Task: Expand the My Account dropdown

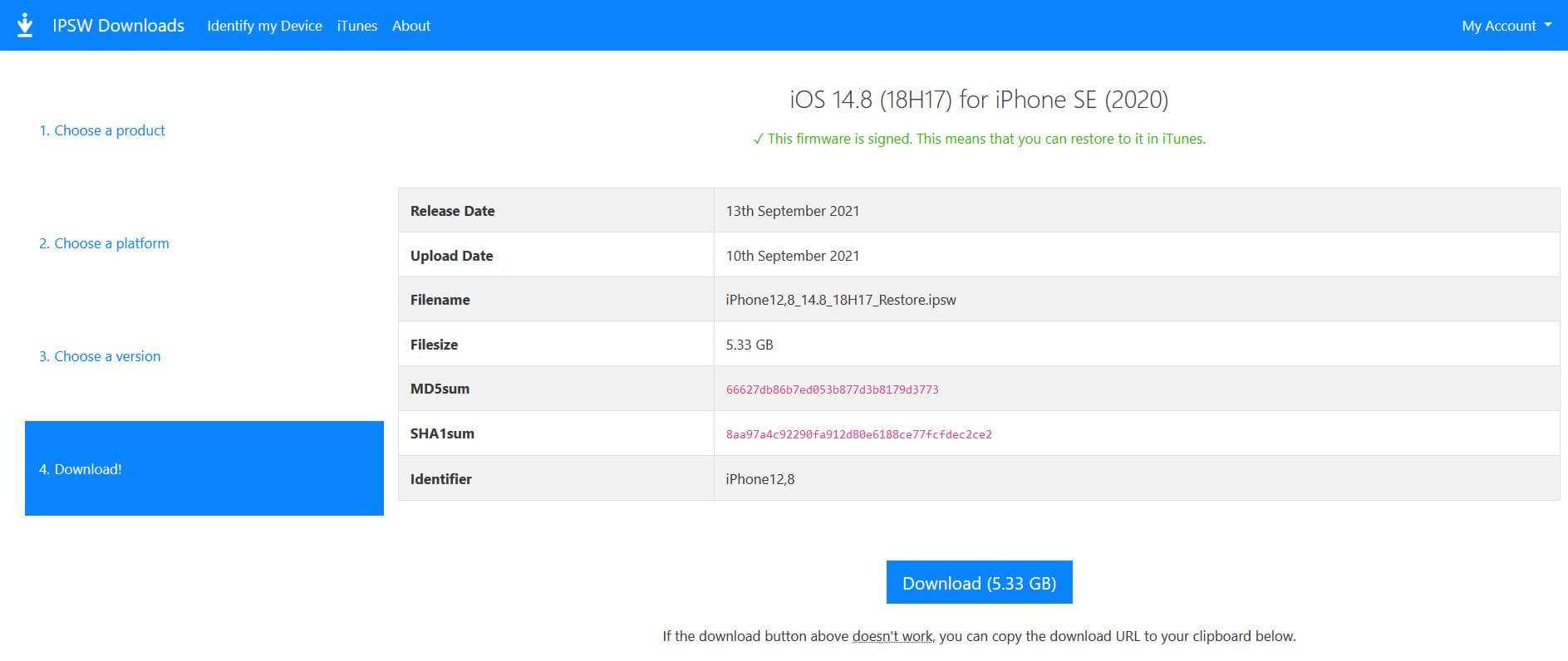Action: [1505, 26]
